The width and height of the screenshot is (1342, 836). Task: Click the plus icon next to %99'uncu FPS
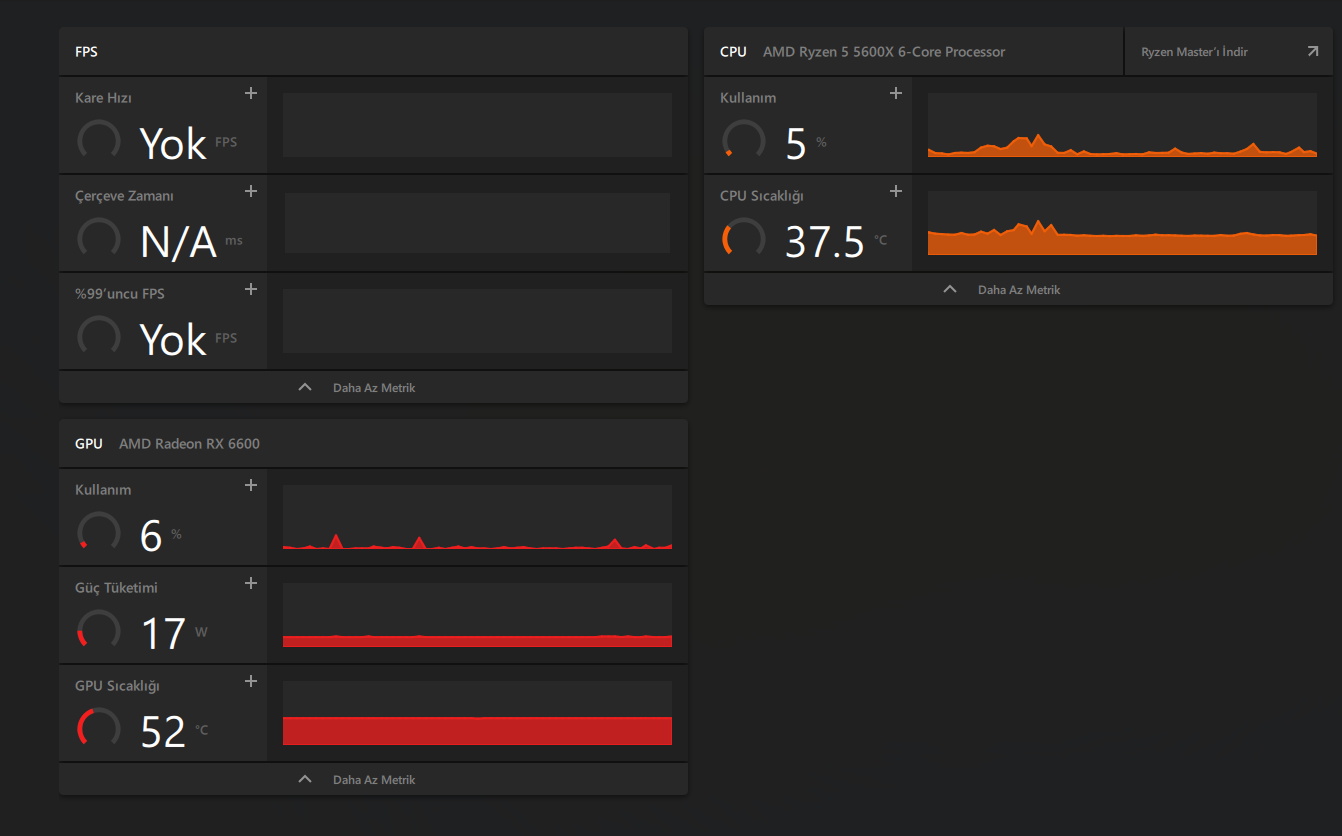click(x=251, y=289)
